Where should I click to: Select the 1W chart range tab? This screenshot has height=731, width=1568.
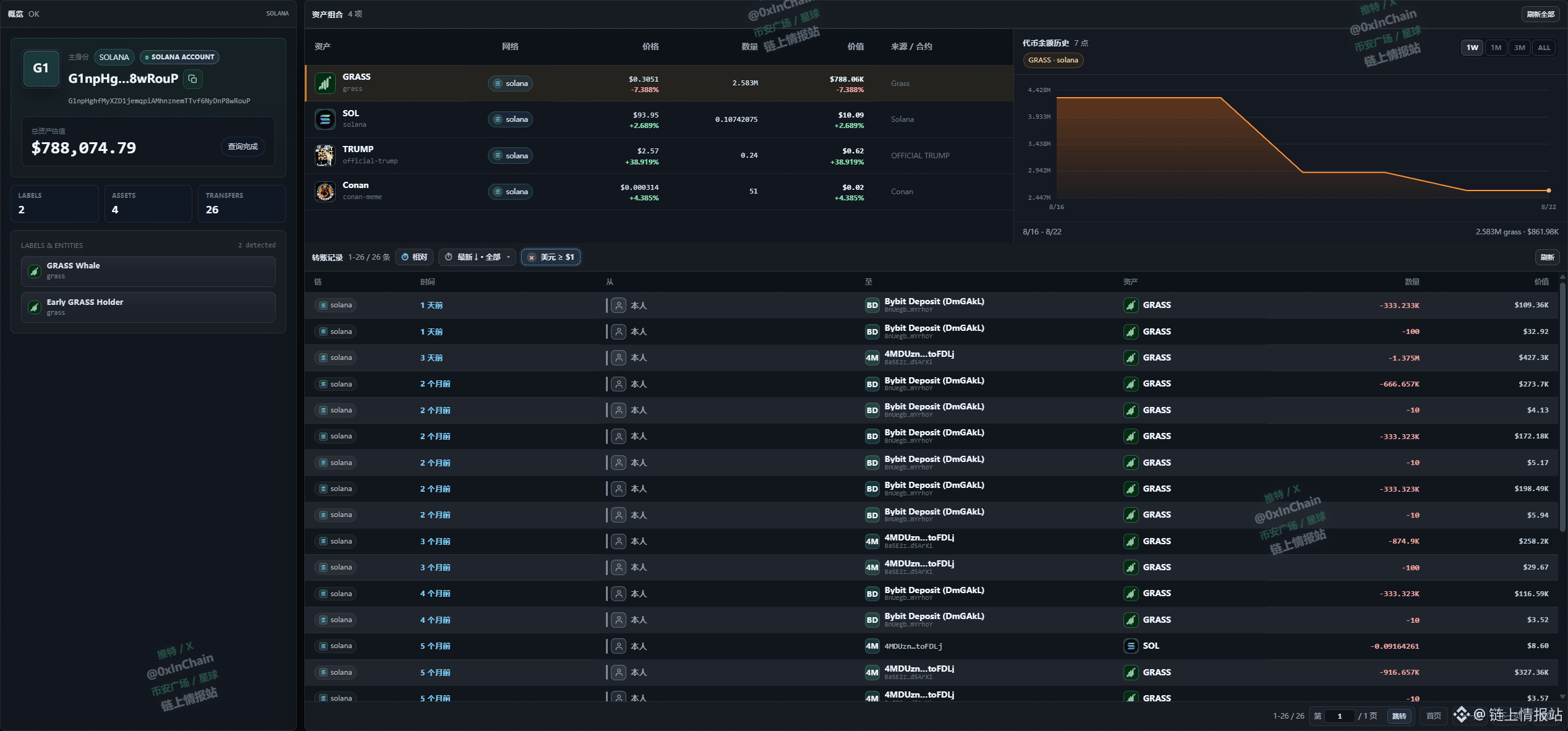[x=1472, y=48]
